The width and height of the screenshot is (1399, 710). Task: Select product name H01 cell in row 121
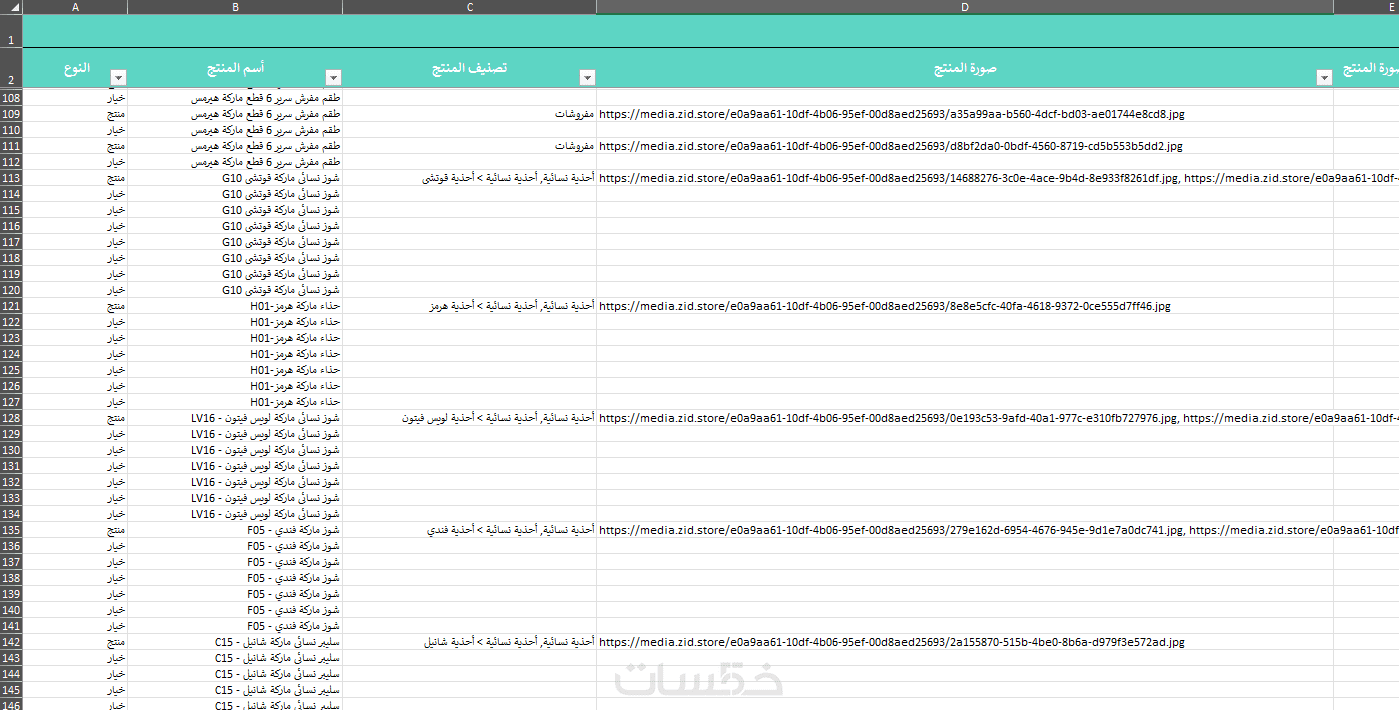pos(235,306)
